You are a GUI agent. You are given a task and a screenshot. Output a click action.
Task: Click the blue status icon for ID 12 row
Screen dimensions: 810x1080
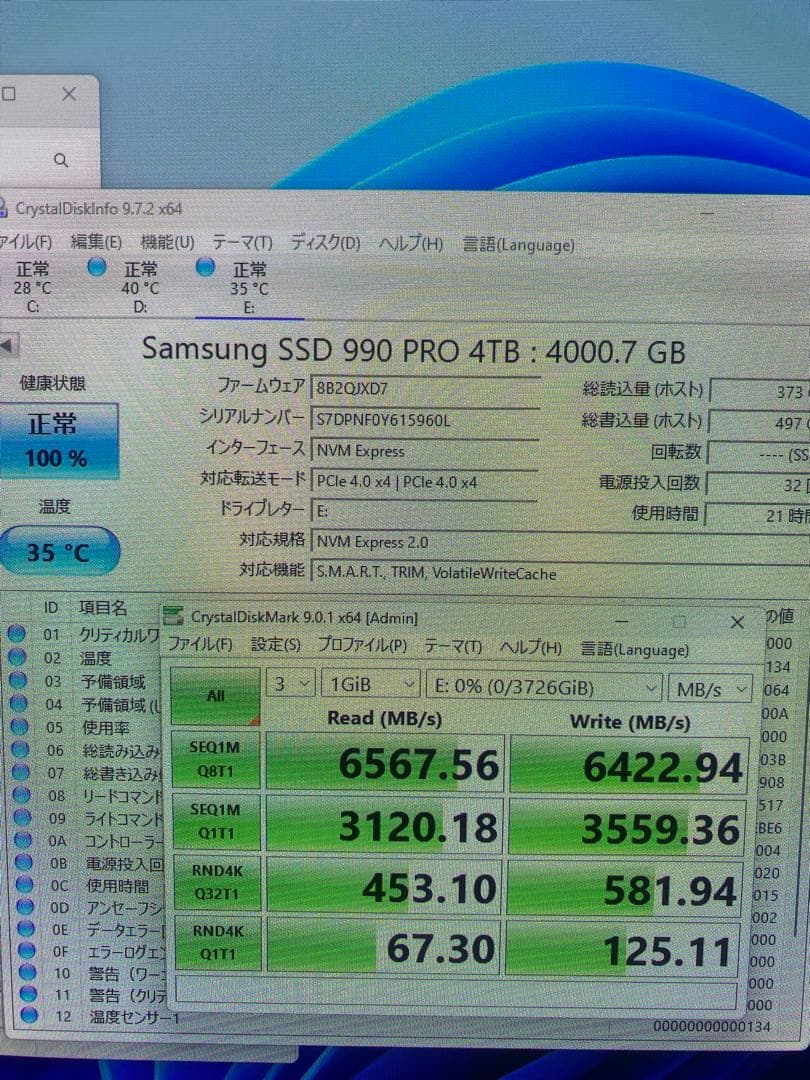click(x=29, y=1015)
